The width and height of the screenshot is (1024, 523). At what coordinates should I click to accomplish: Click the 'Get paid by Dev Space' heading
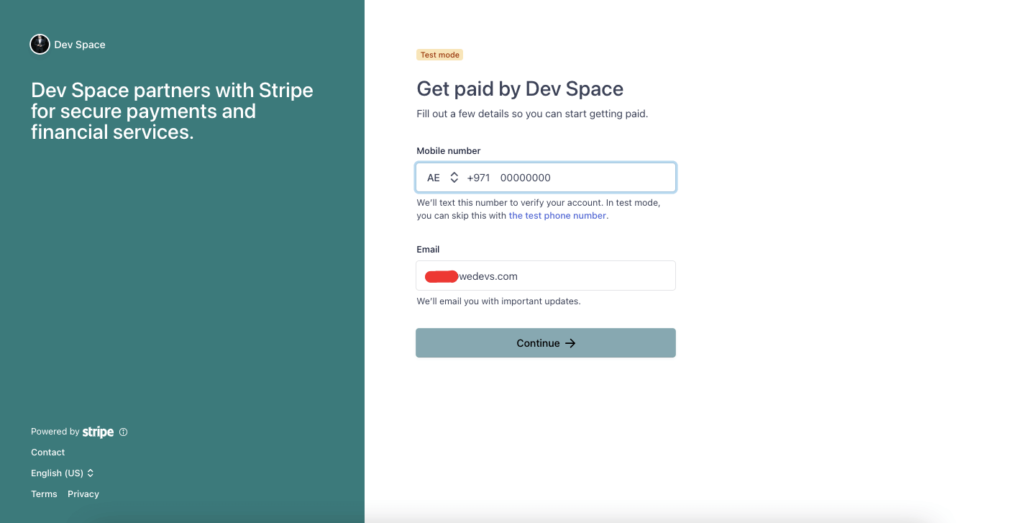pyautogui.click(x=520, y=89)
